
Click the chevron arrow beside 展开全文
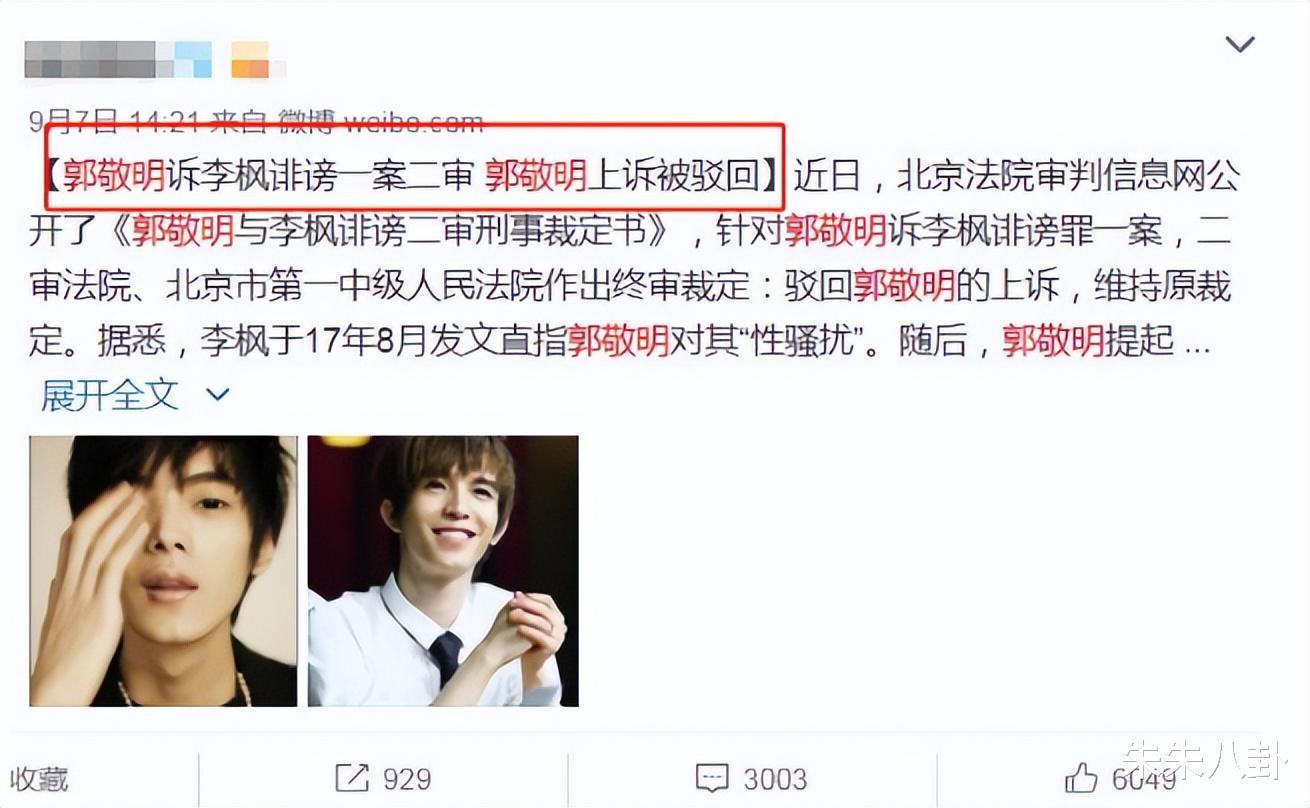point(217,395)
